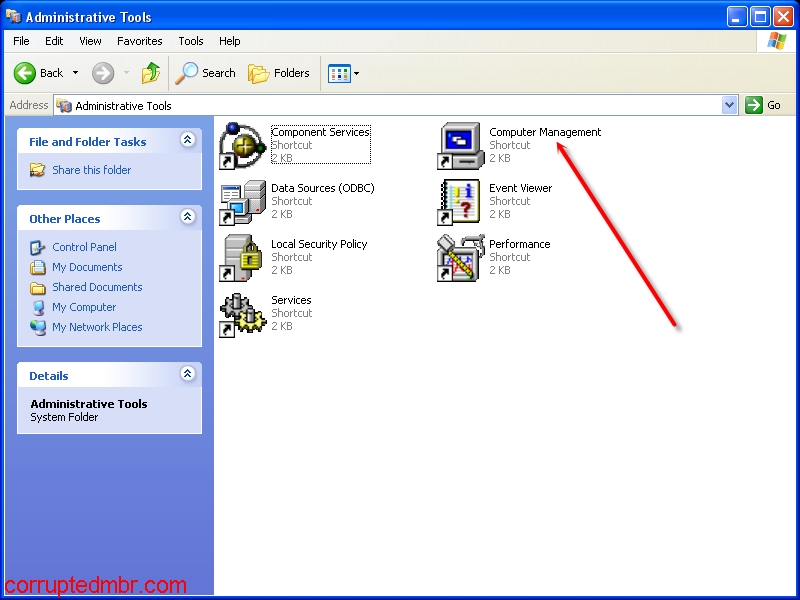Open the Search toolbar button

click(x=206, y=73)
